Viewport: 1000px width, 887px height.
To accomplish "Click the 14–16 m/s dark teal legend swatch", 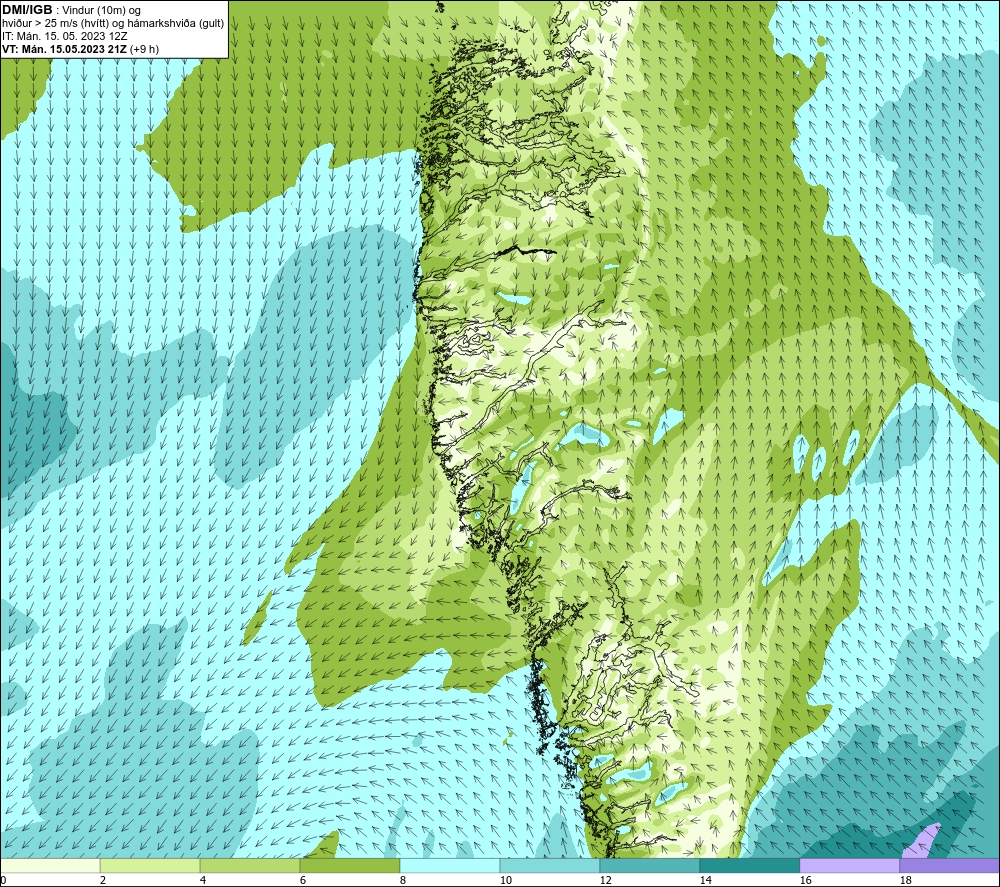I will (749, 865).
